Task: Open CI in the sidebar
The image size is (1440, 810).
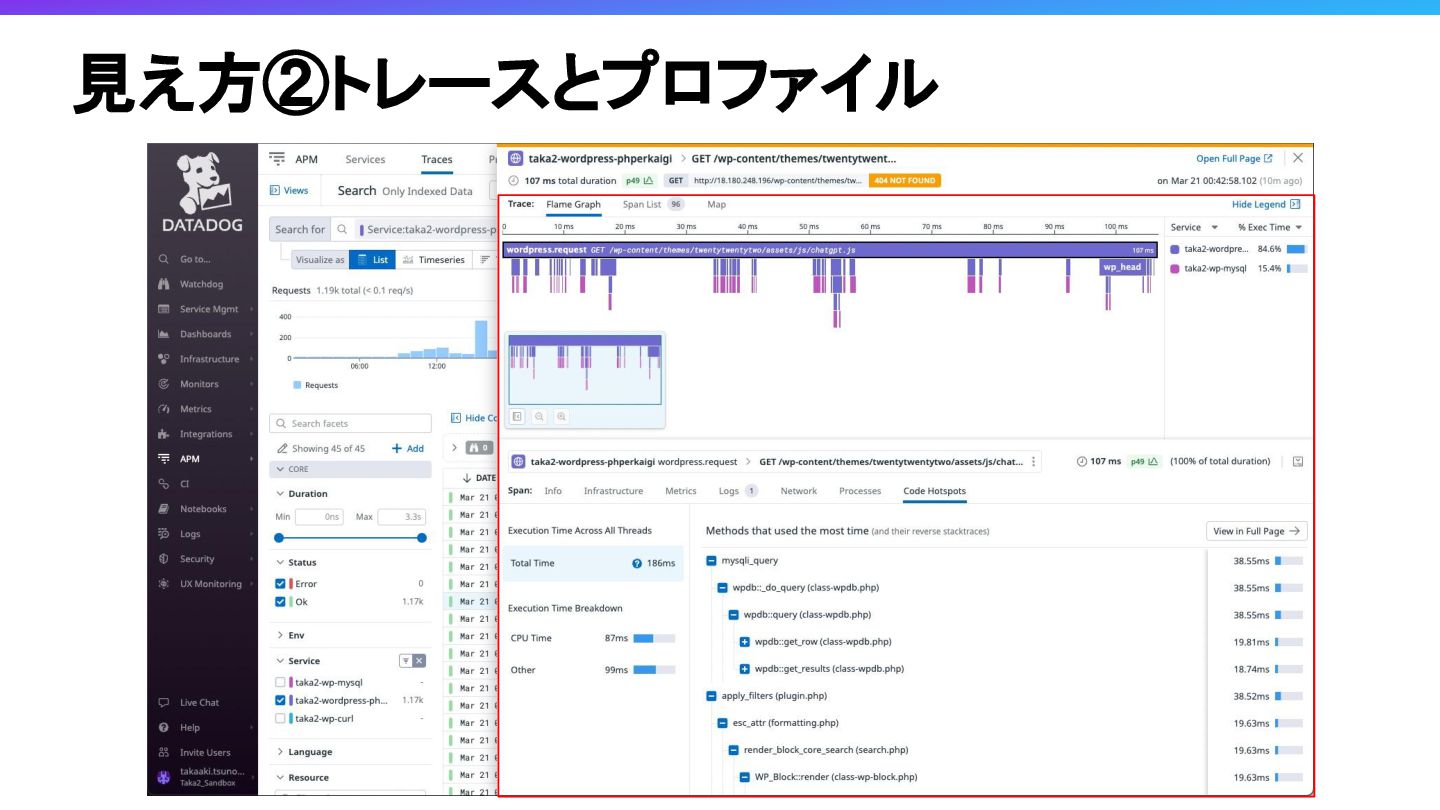Action: click(184, 484)
